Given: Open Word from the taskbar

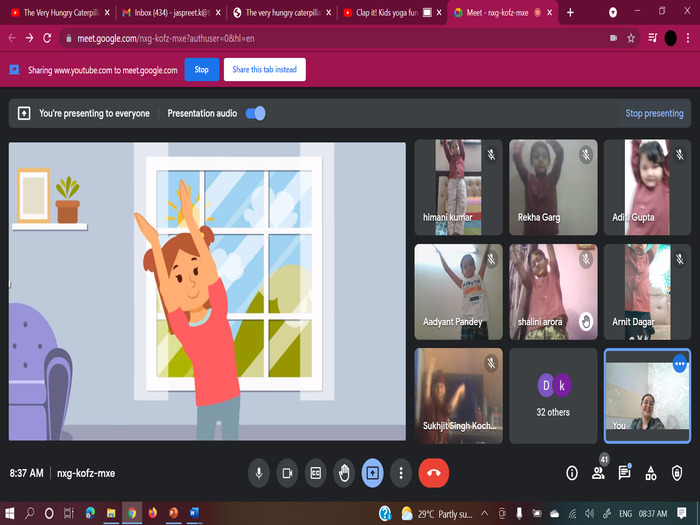Looking at the screenshot, I should click(x=194, y=513).
